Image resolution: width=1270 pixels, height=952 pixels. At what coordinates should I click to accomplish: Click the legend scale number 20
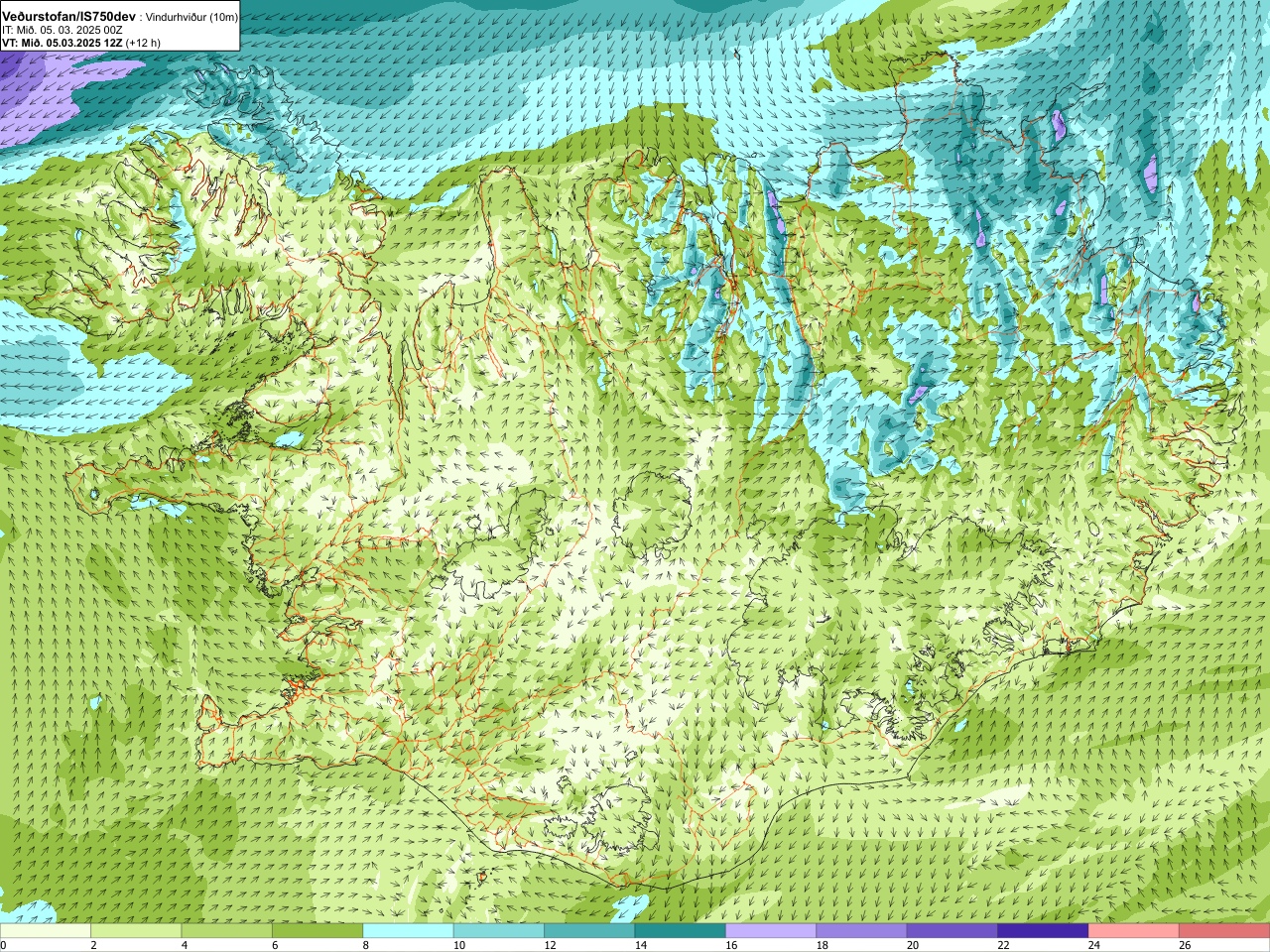tap(912, 945)
